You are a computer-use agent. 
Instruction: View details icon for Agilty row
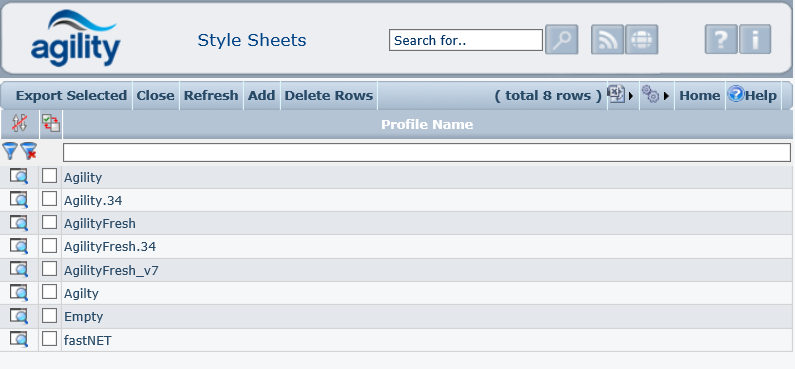pyautogui.click(x=19, y=293)
